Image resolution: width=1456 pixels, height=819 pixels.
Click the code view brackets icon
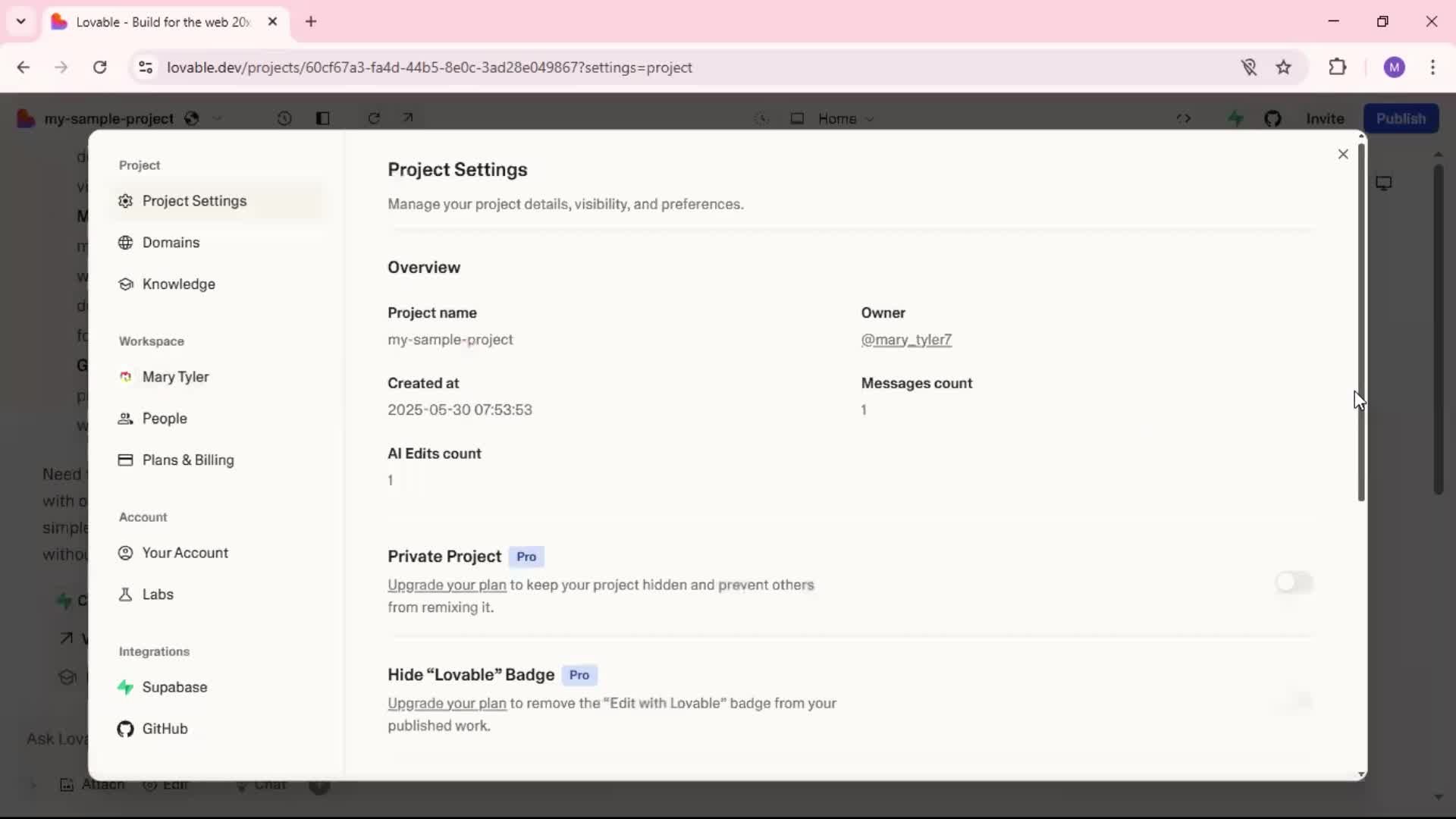1184,118
